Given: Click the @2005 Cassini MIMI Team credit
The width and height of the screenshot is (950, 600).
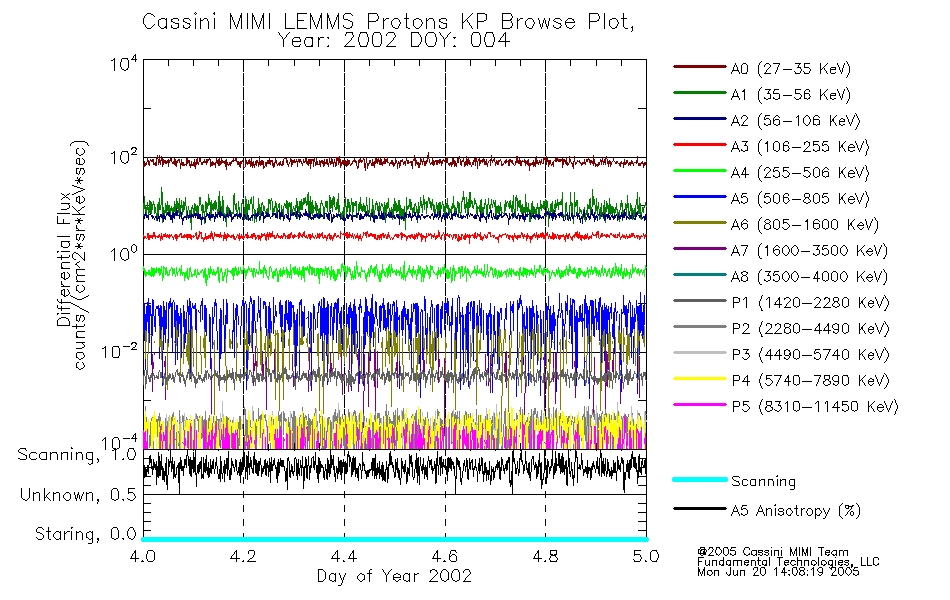Looking at the screenshot, I should tap(772, 552).
